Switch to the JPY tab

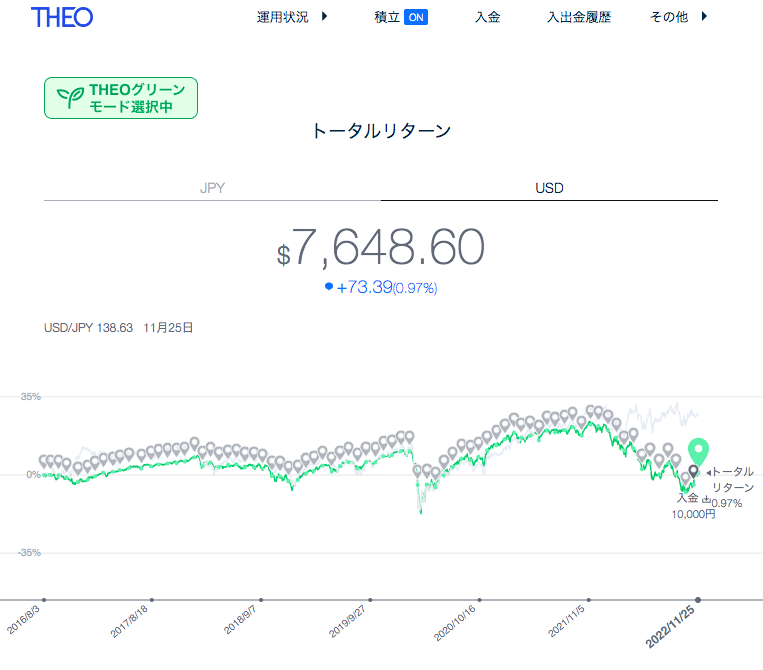(x=212, y=188)
